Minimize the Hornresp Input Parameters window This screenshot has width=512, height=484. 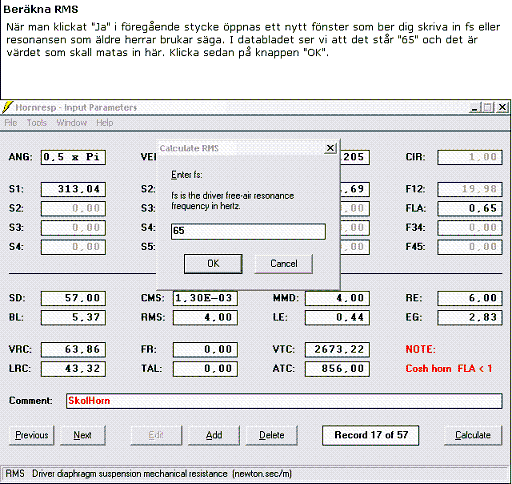click(475, 107)
